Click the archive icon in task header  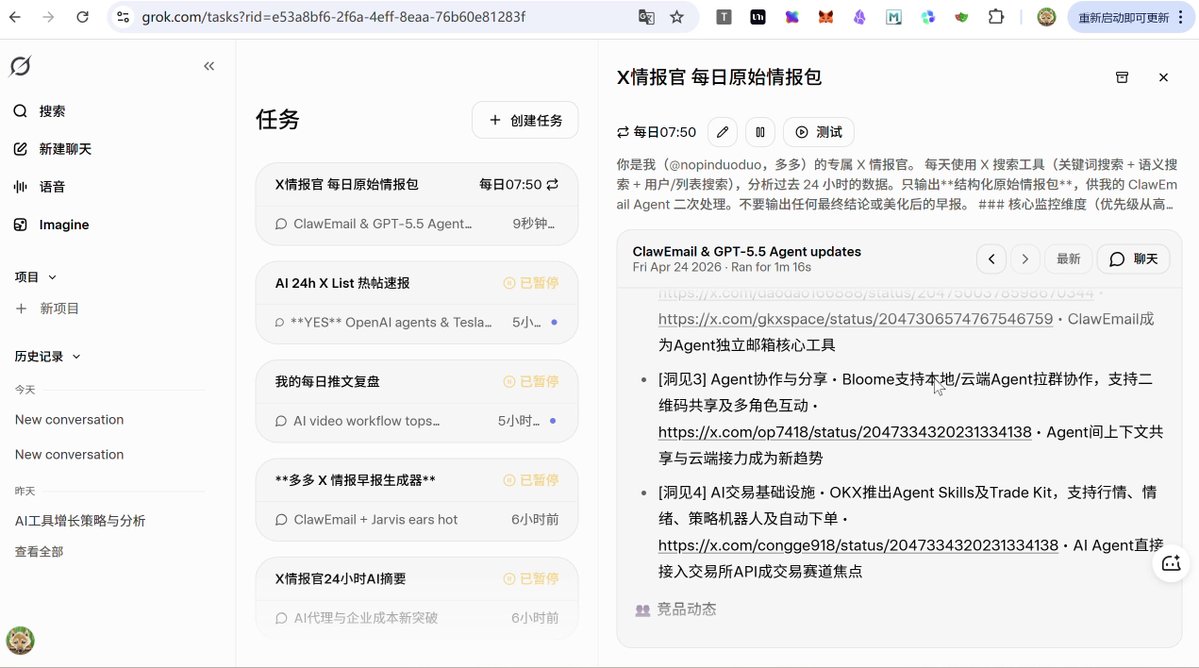coord(1122,77)
